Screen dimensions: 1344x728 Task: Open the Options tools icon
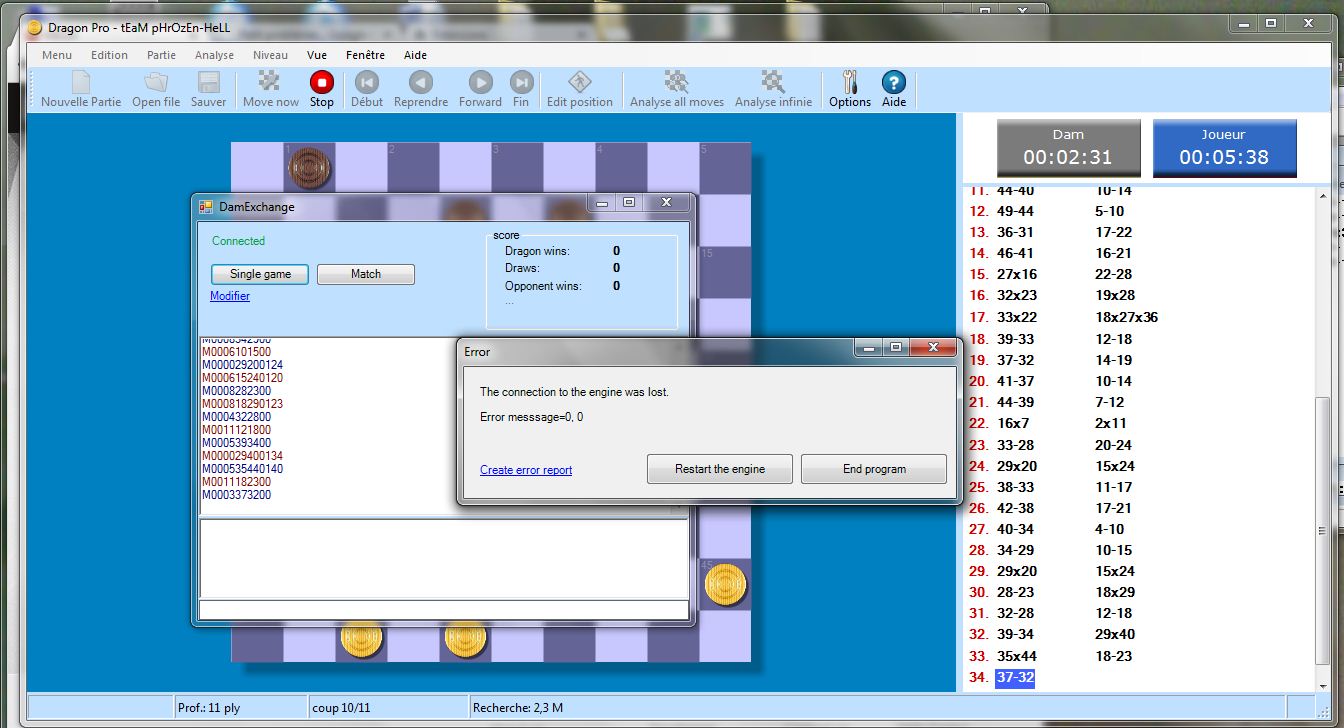(x=850, y=83)
